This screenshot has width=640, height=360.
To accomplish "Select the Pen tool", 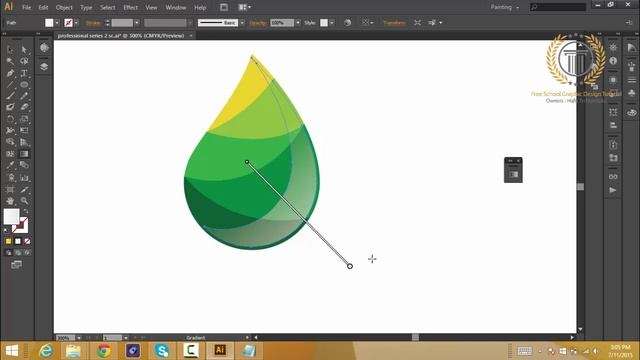I will [x=10, y=73].
